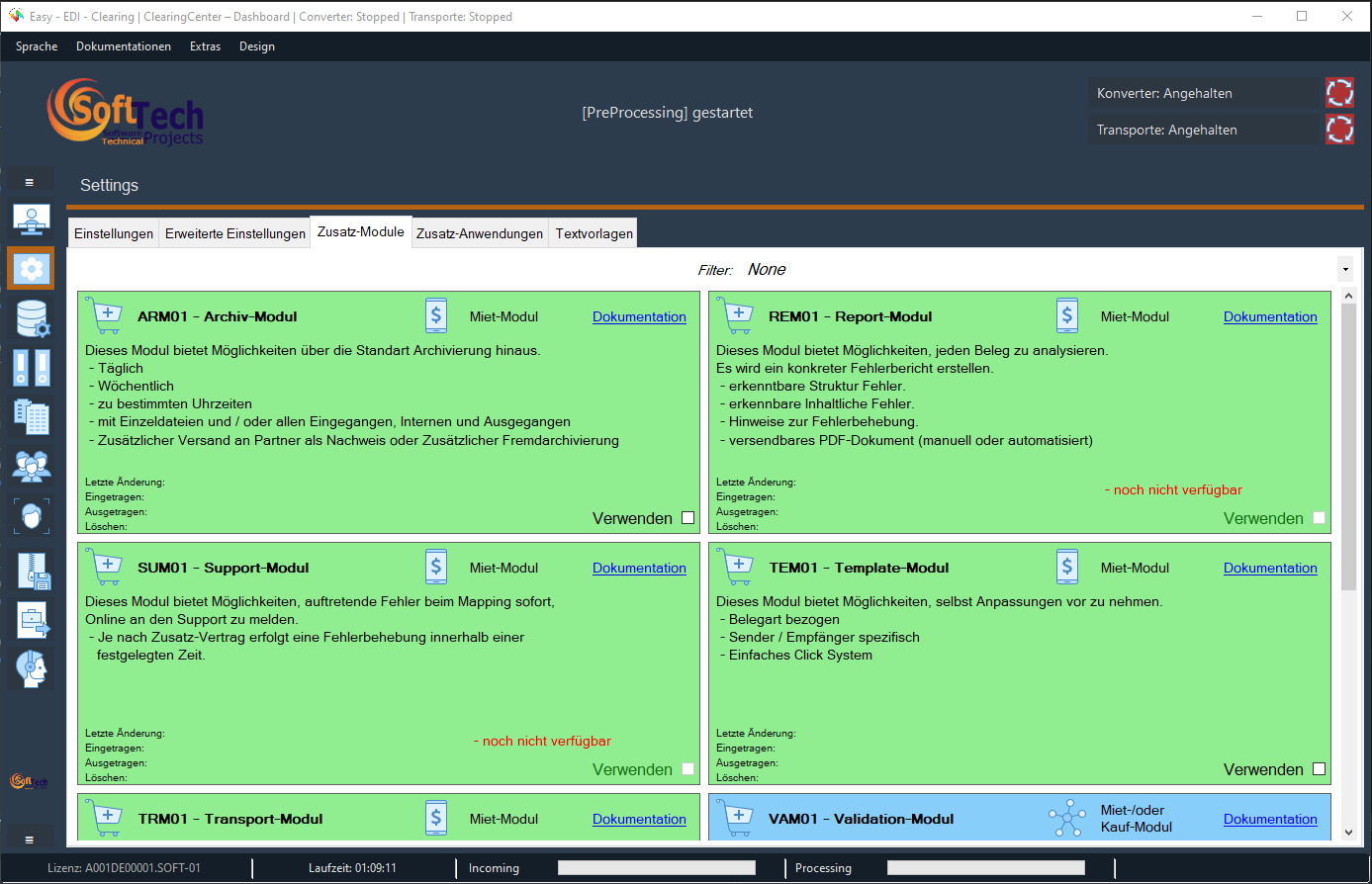This screenshot has width=1372, height=884.
Task: Open the partners group icon in sidebar
Action: point(32,465)
